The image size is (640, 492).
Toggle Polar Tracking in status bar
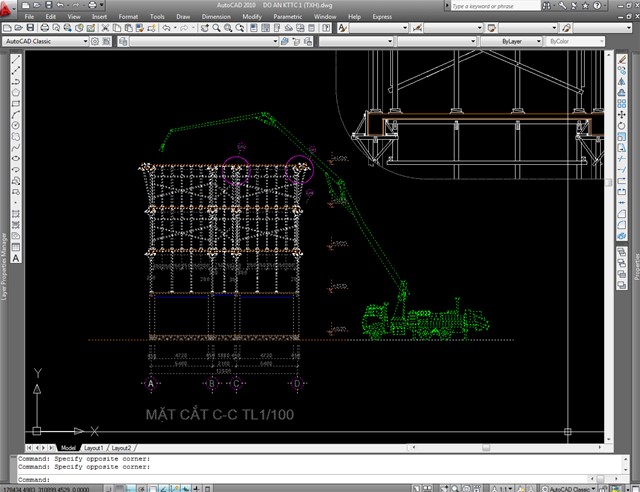(141, 488)
